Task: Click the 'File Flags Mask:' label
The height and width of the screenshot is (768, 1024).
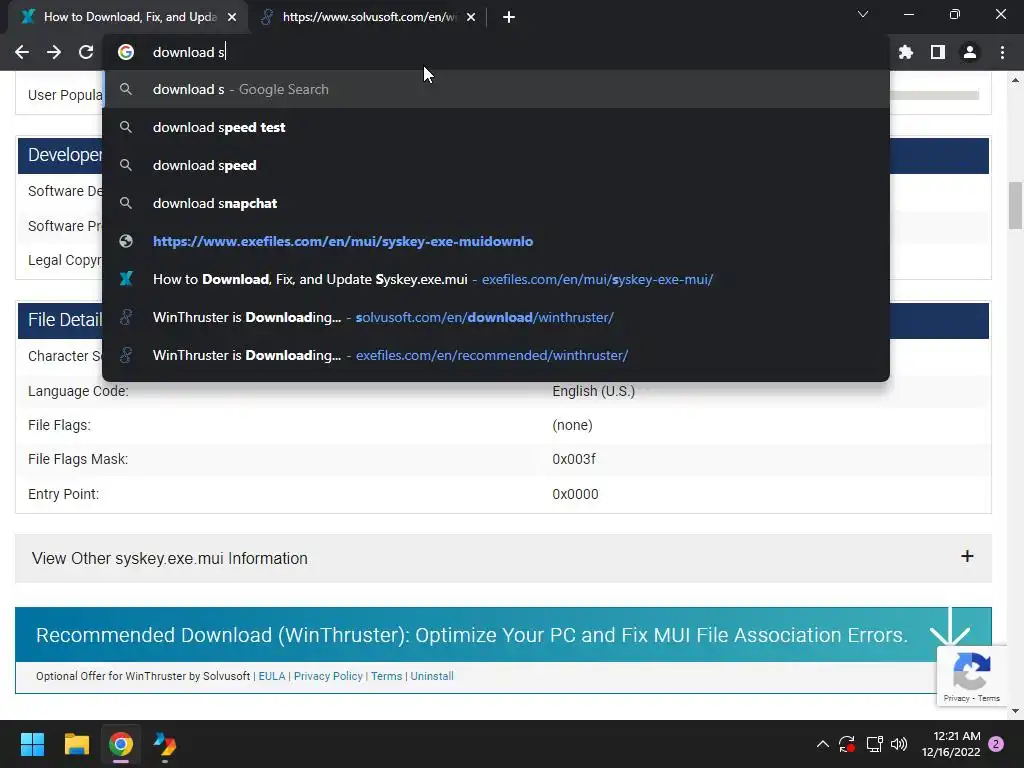Action: point(78,459)
